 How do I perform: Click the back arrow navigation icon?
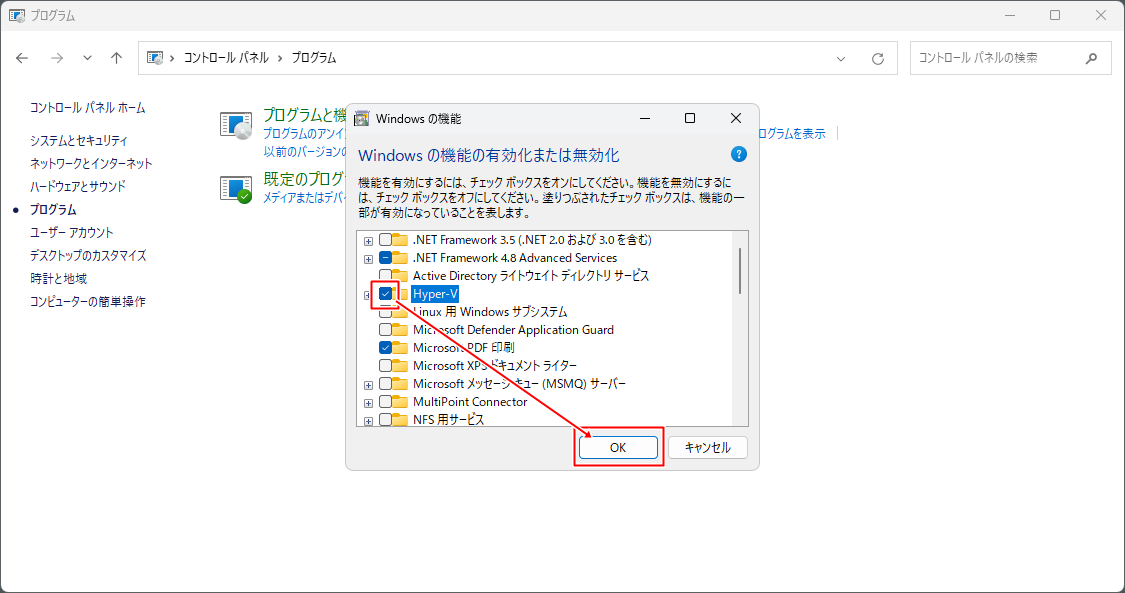(x=22, y=58)
